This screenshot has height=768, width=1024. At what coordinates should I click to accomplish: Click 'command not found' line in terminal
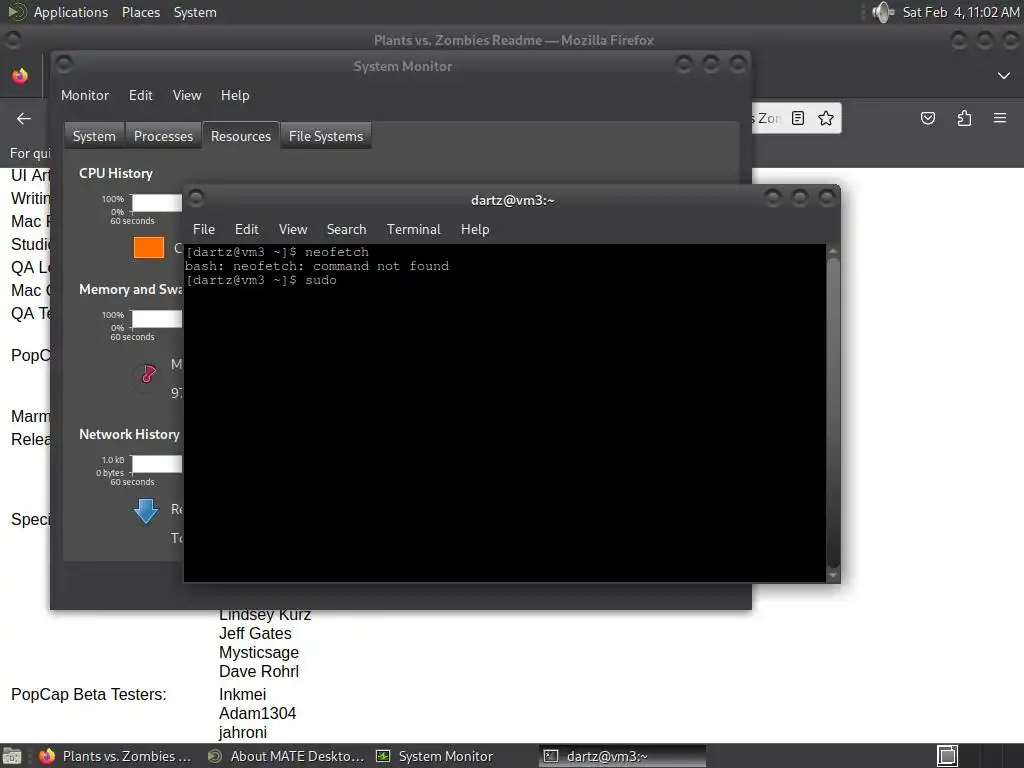pos(317,266)
